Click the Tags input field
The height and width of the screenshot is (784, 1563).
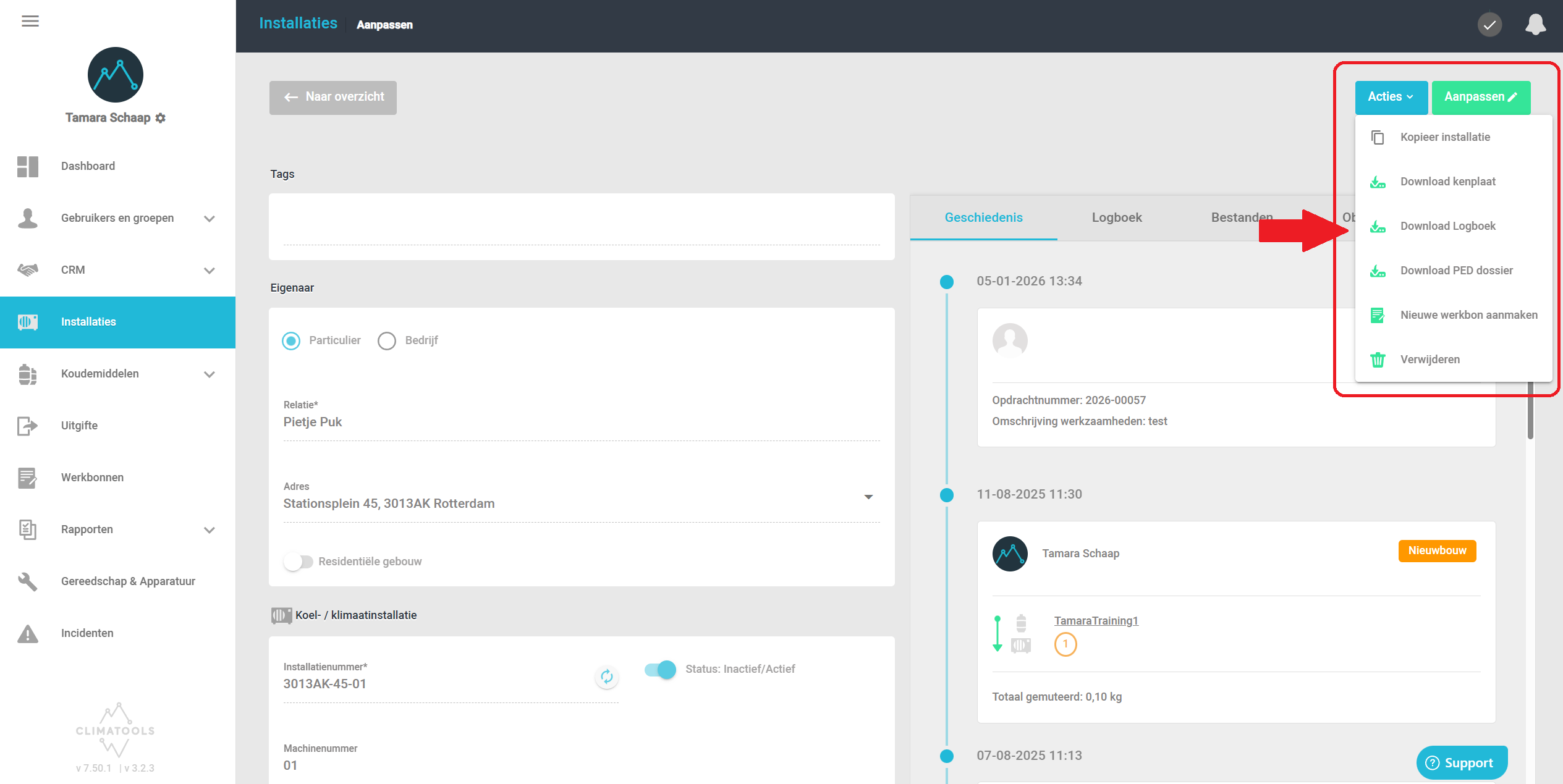581,226
